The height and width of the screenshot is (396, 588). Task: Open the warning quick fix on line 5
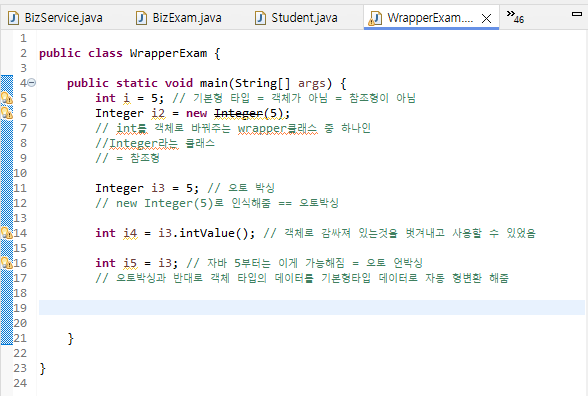point(7,98)
